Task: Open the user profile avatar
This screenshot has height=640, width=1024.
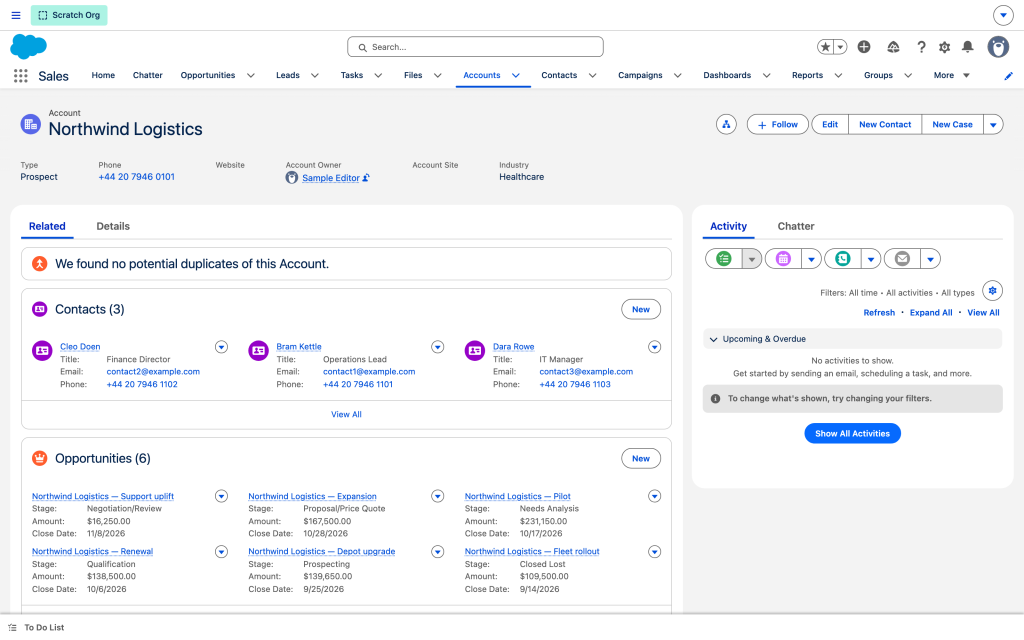Action: [998, 47]
